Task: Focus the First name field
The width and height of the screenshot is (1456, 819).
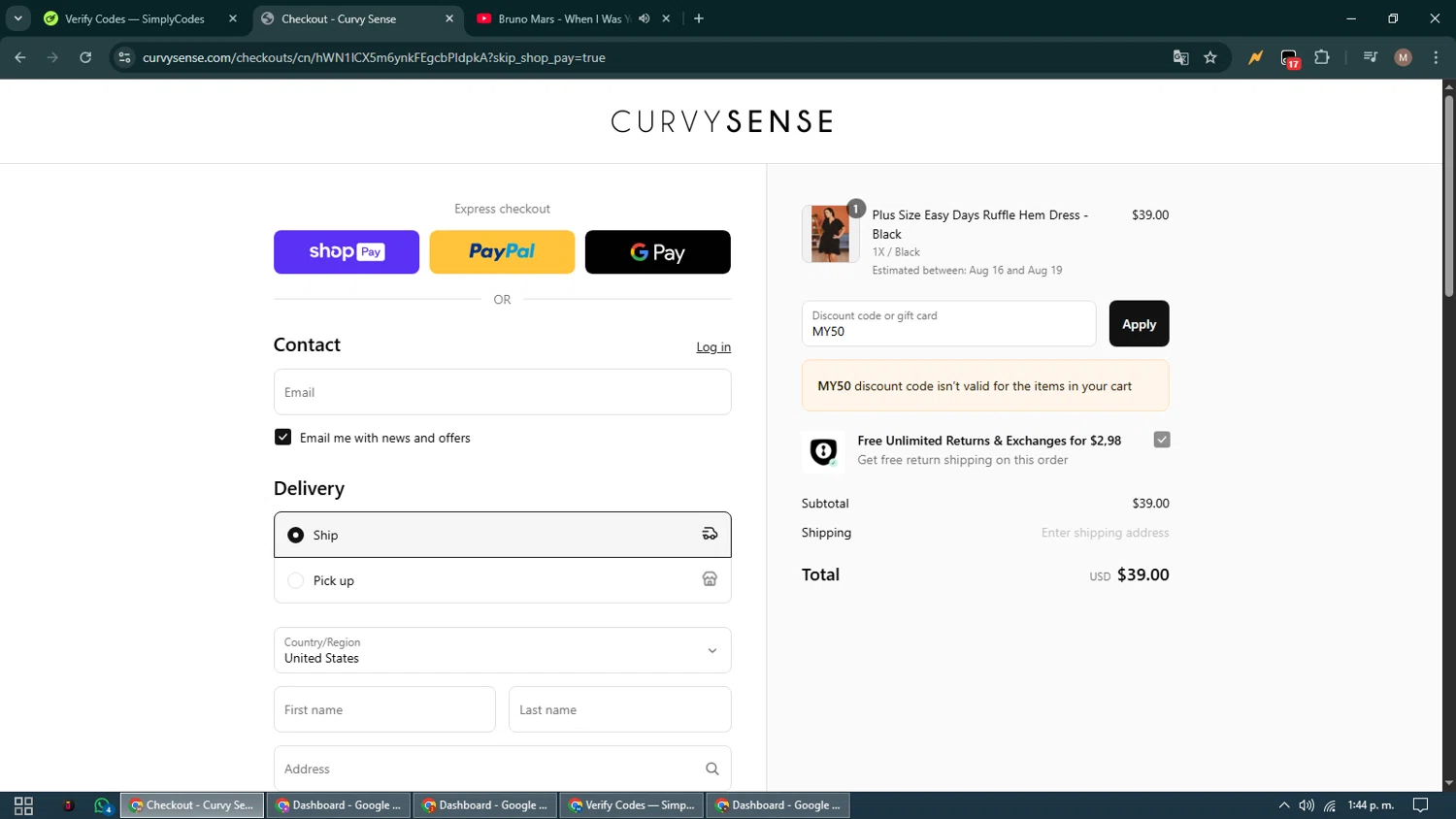Action: pyautogui.click(x=384, y=709)
